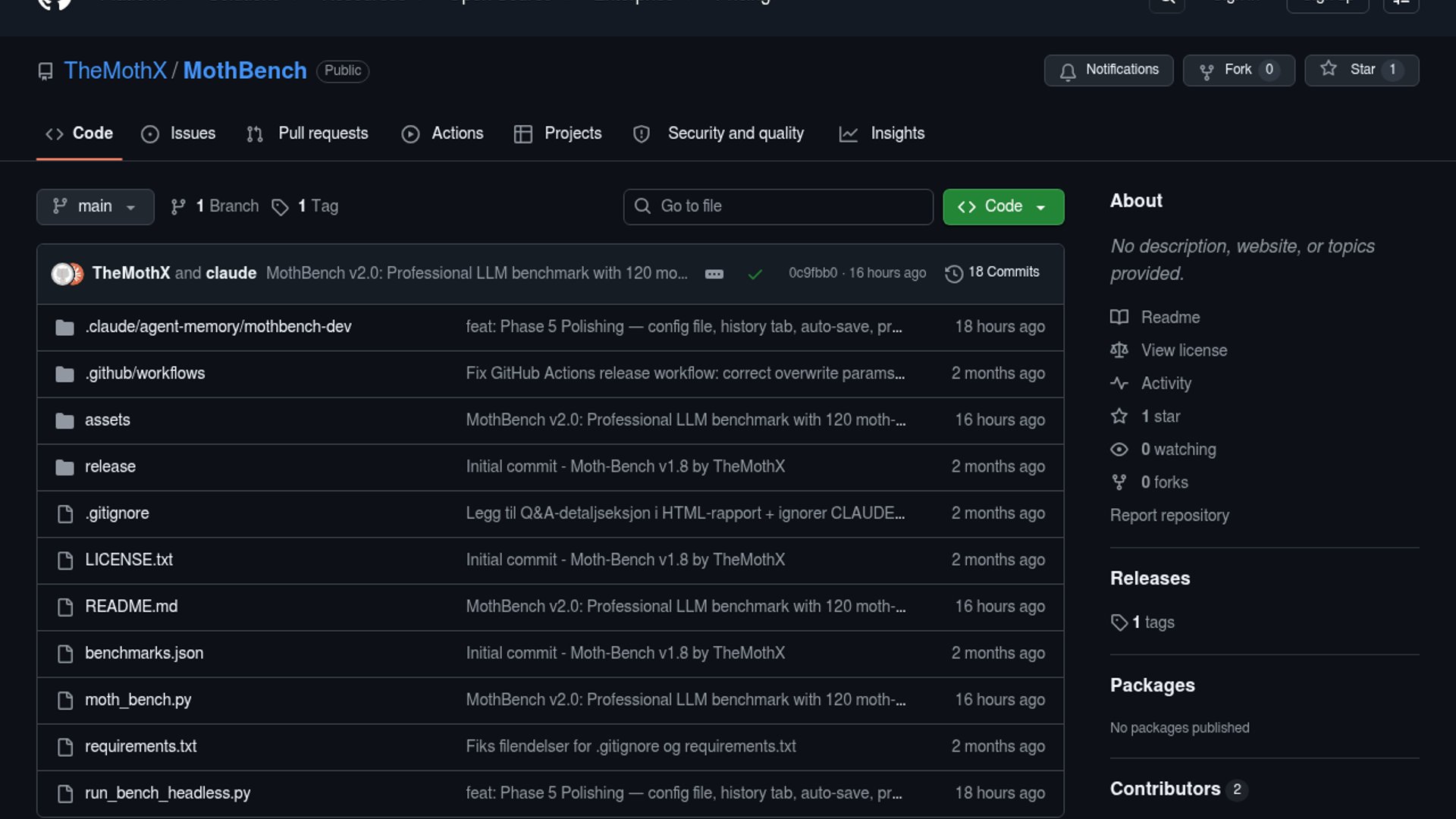This screenshot has width=1456, height=819.
Task: Expand commit message ellipsis button
Action: pyautogui.click(x=714, y=275)
